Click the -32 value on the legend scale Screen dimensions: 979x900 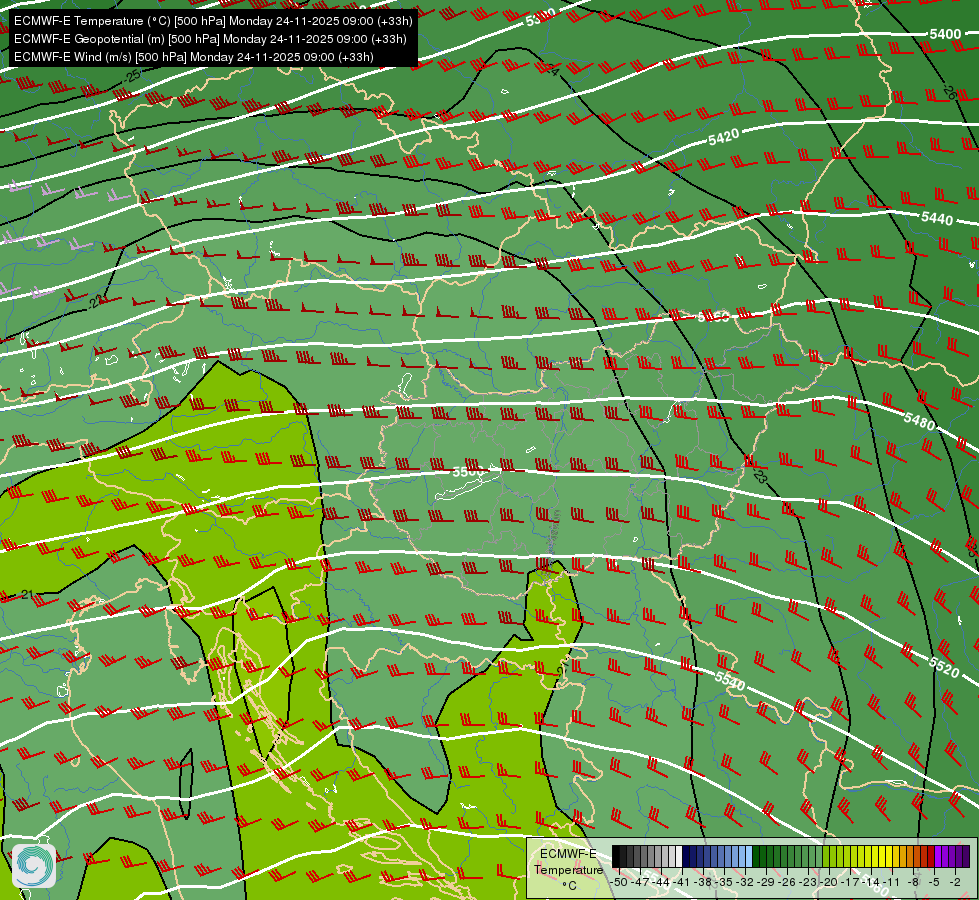coord(745,882)
